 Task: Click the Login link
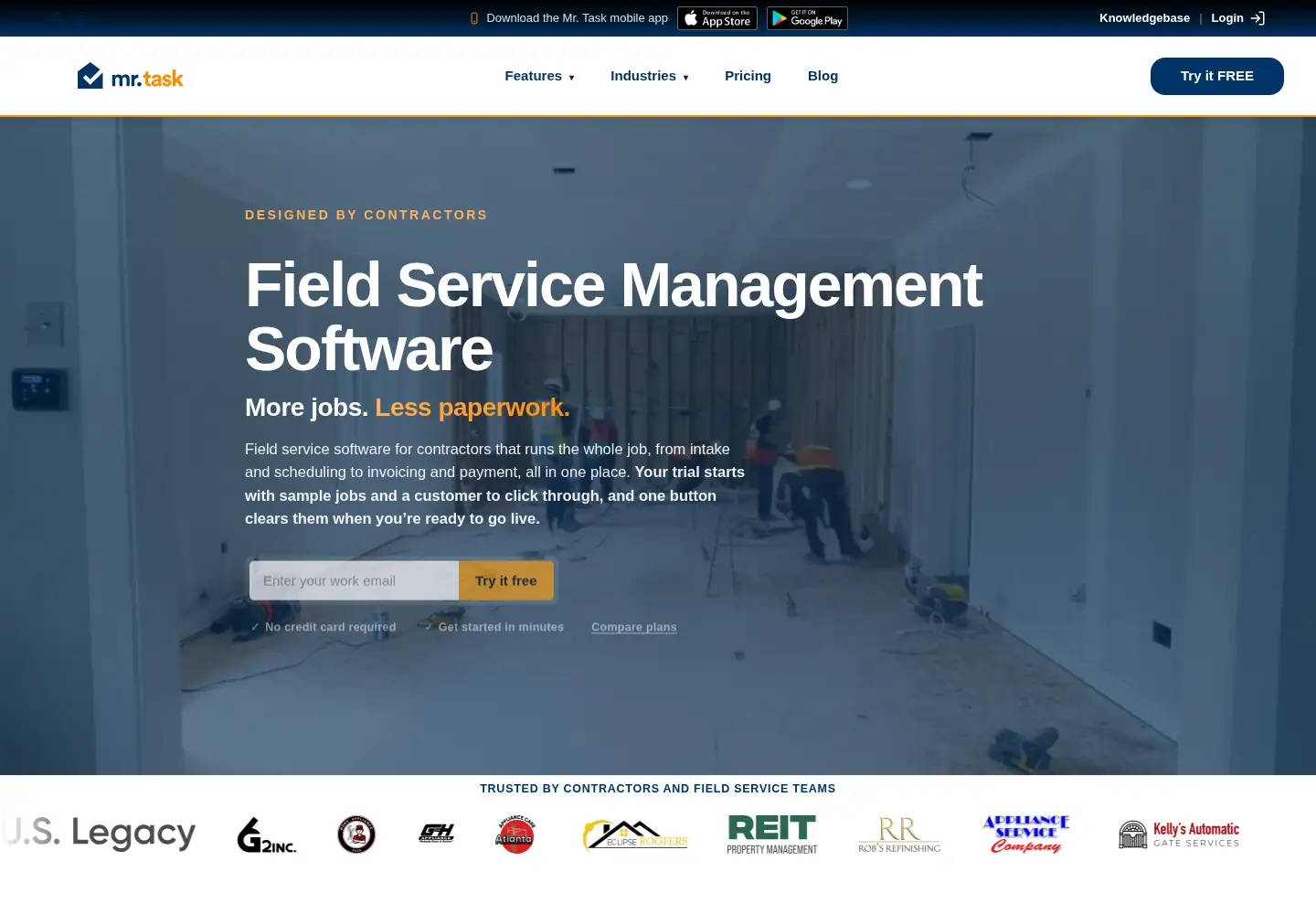click(x=1227, y=18)
